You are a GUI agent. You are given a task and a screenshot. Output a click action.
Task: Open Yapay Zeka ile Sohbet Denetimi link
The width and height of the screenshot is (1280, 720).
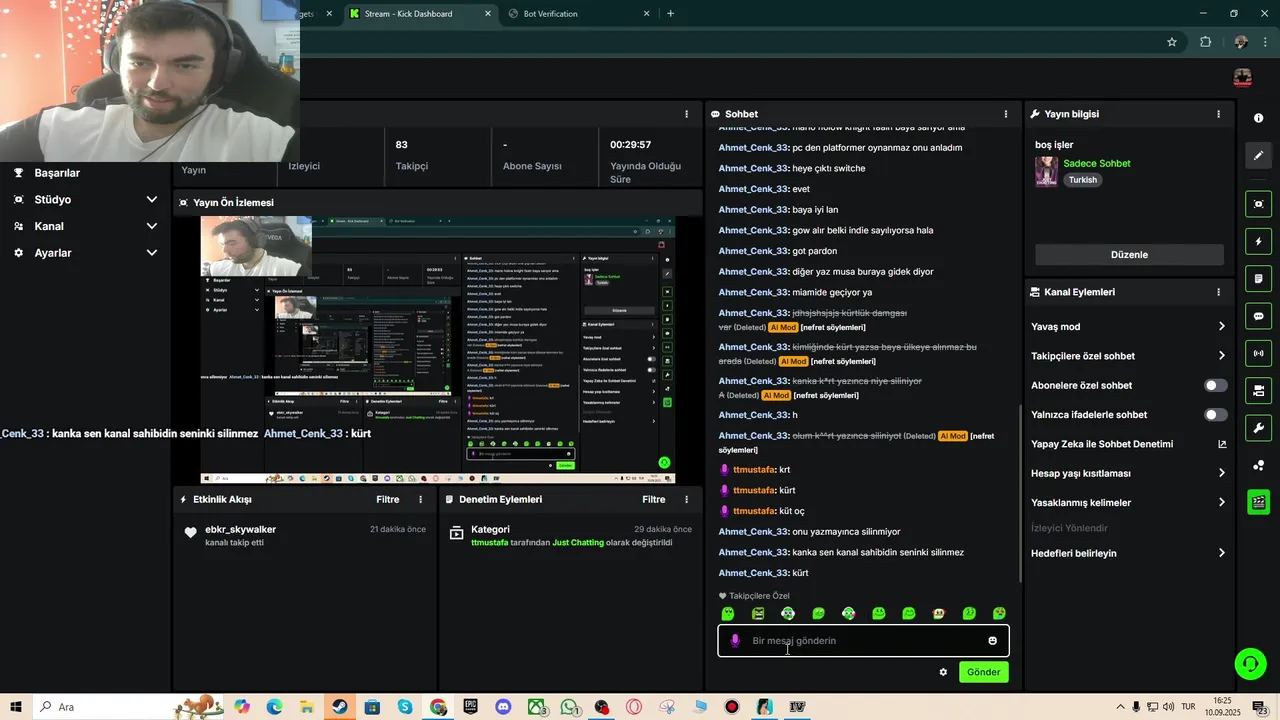tap(1128, 444)
